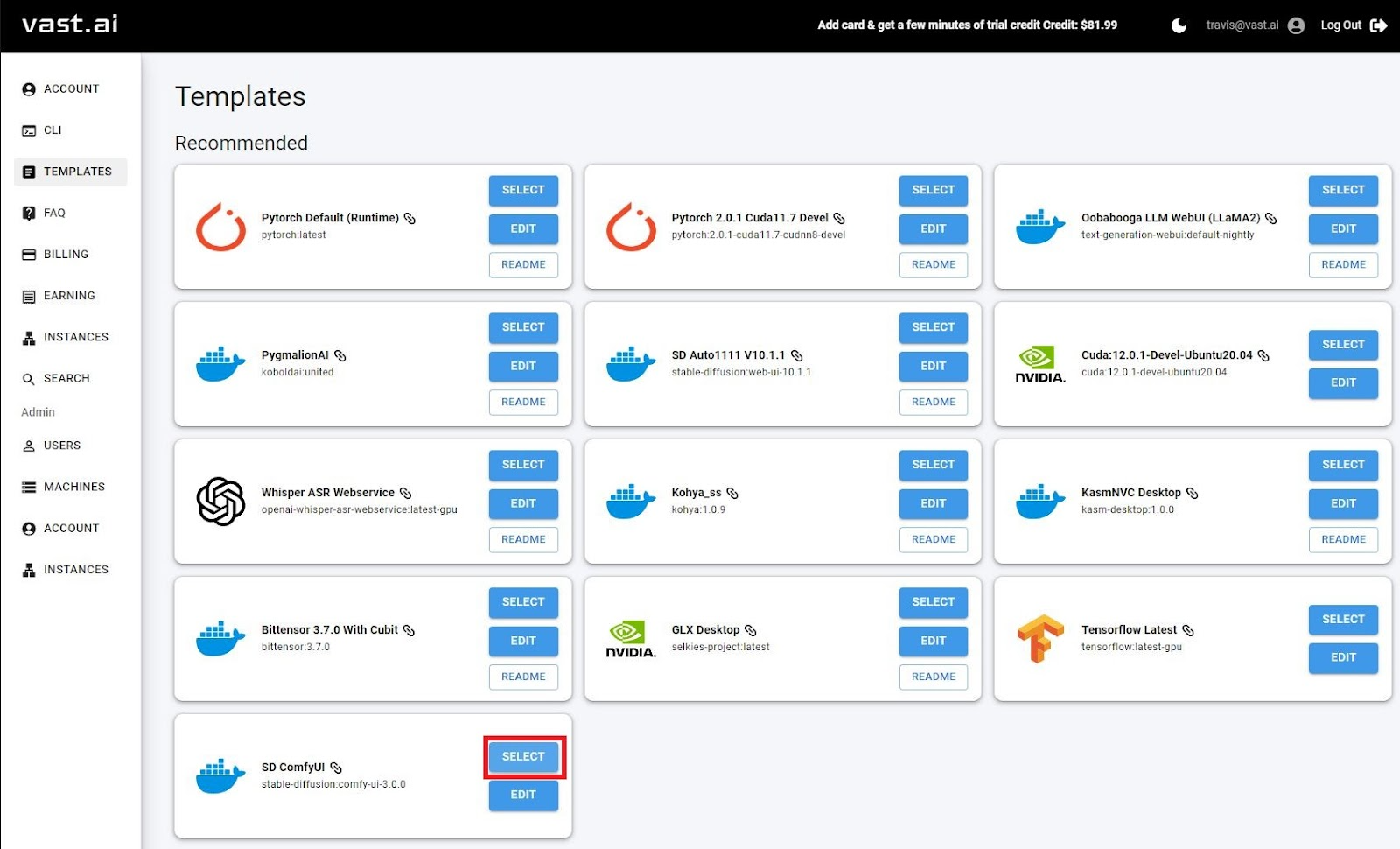Click the OpenAI logo on Whisper ASR card
The height and width of the screenshot is (849, 1400).
pyautogui.click(x=220, y=502)
